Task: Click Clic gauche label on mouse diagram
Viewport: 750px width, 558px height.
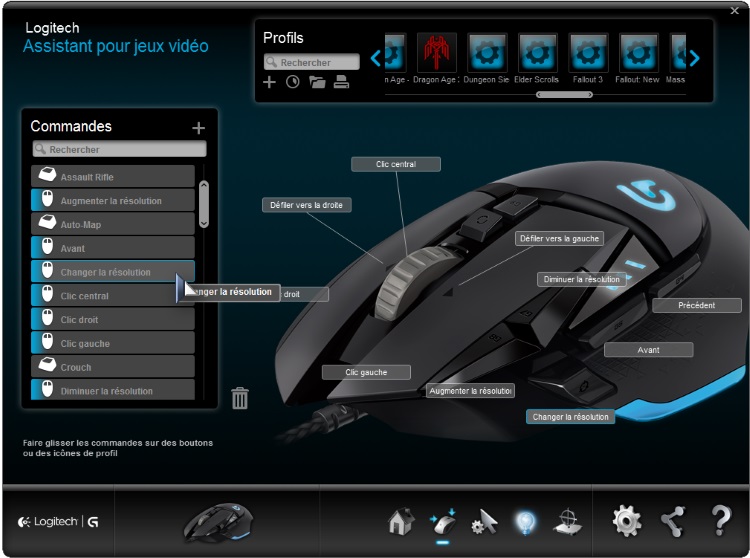Action: [x=366, y=372]
